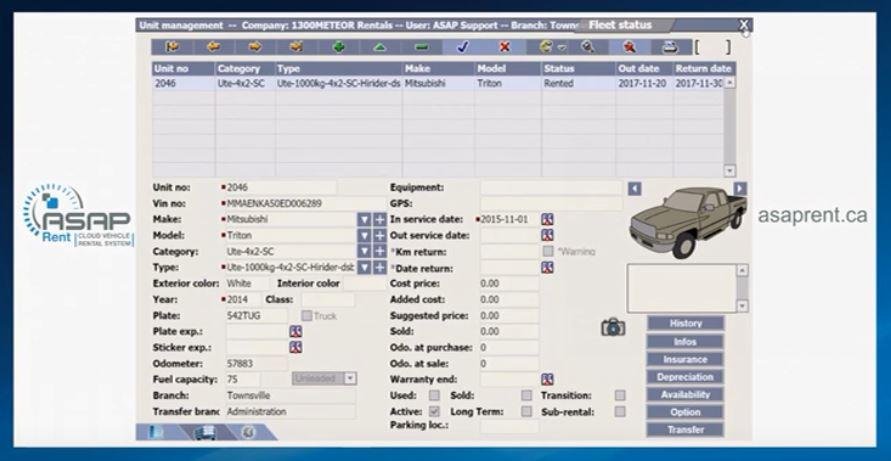Open the History button

click(685, 323)
